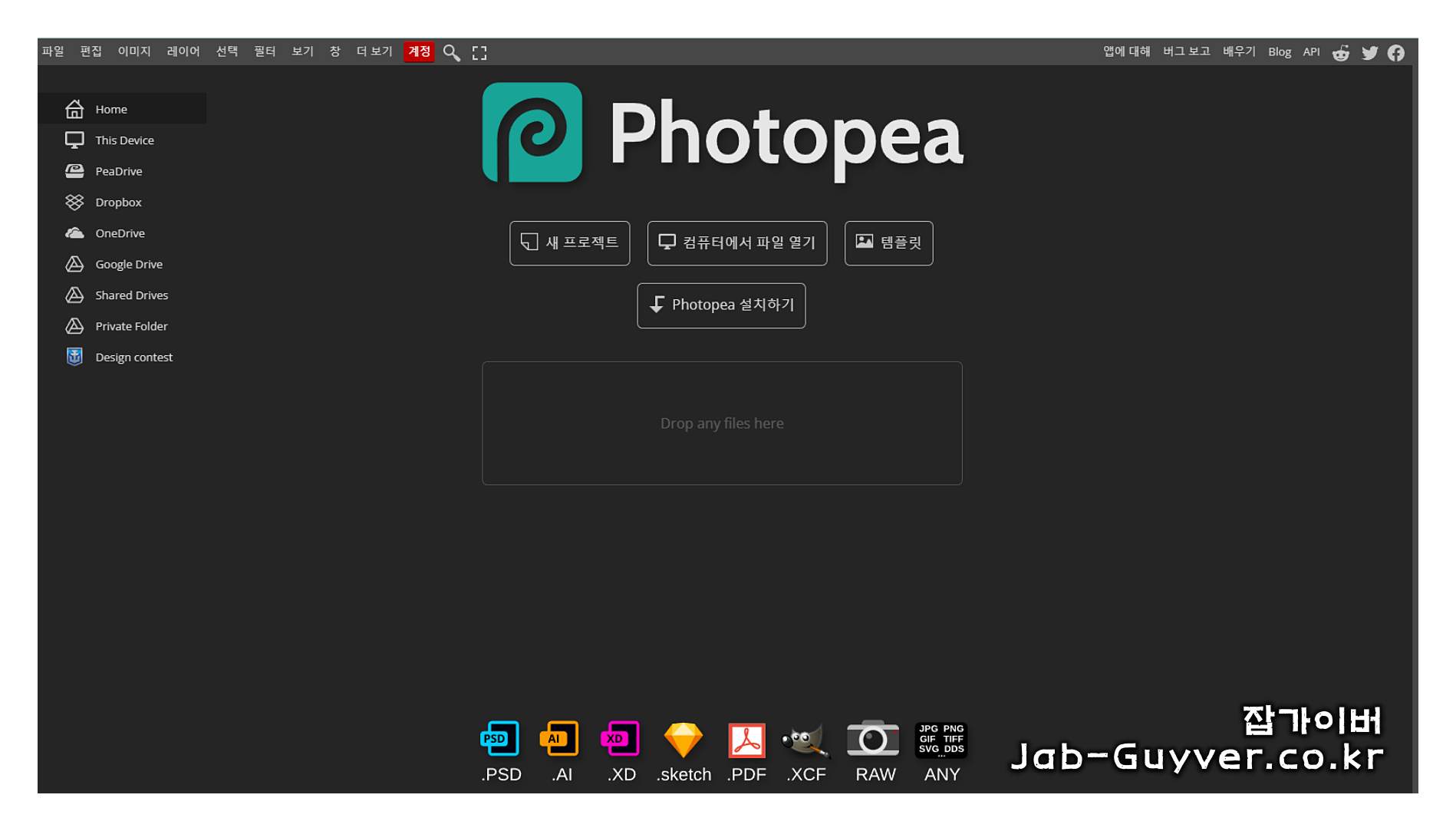This screenshot has width=1456, height=831.
Task: Click the 템플릿 button
Action: (888, 243)
